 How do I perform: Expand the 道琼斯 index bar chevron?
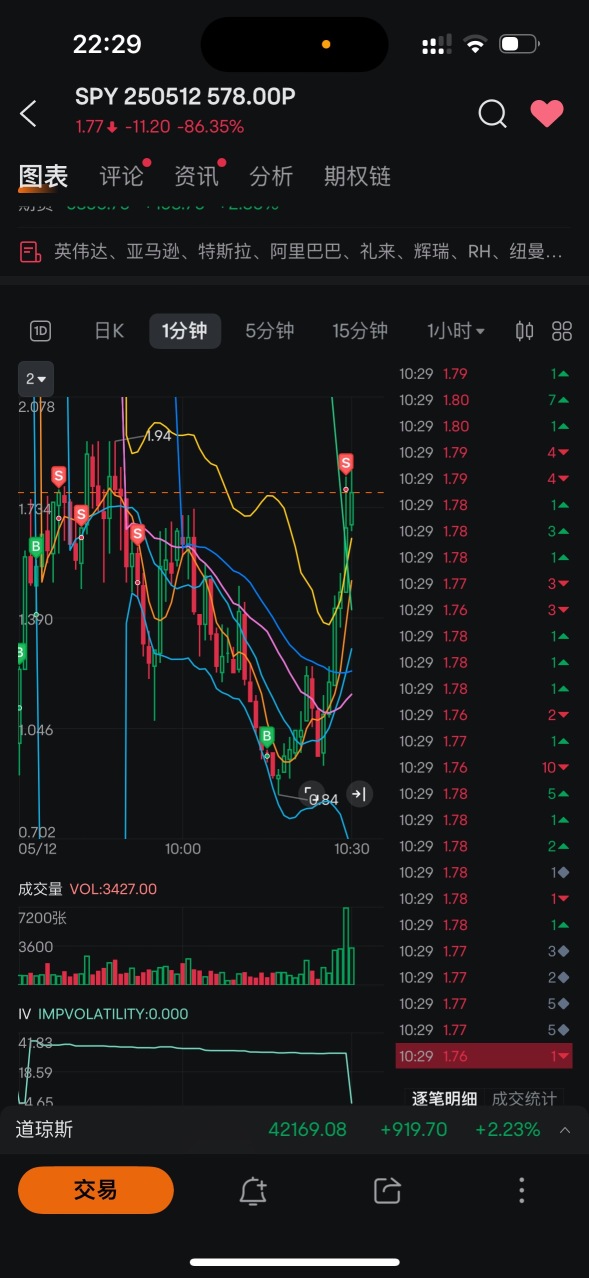(565, 1130)
